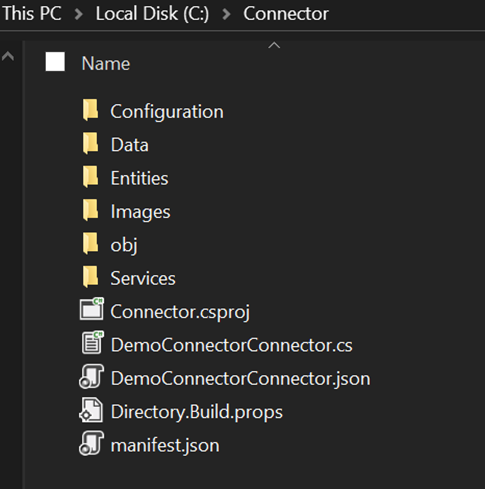Select the manifest.json file name
This screenshot has height=489, width=485.
(x=165, y=445)
